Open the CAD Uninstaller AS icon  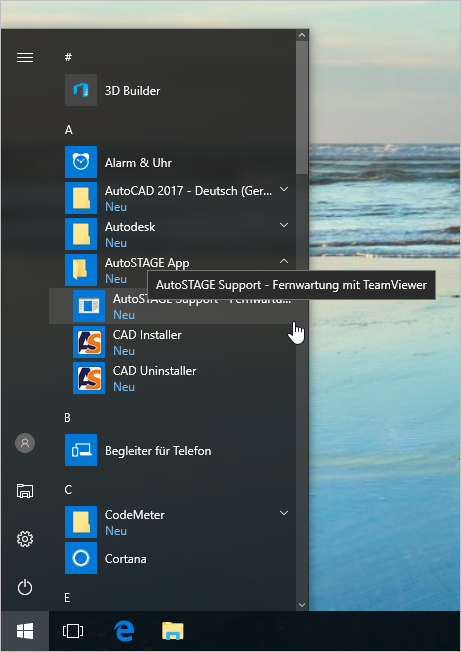coord(89,378)
